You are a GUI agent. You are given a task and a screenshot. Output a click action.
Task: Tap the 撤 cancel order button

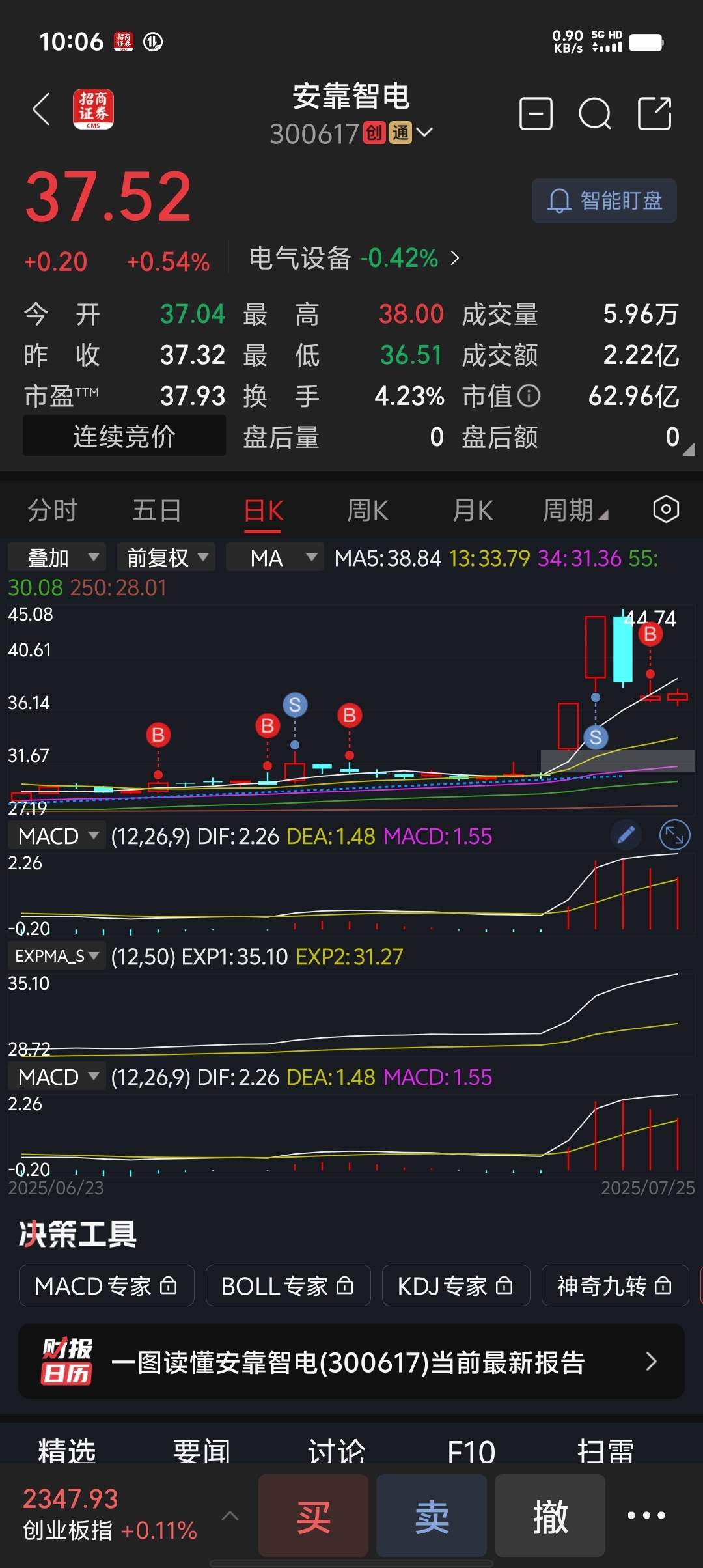550,1516
